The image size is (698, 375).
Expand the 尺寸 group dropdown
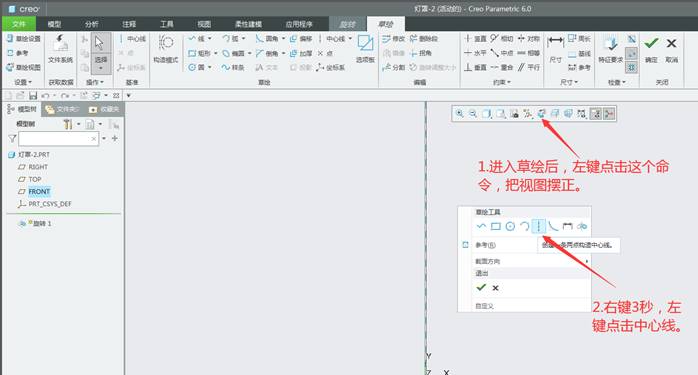tap(568, 82)
